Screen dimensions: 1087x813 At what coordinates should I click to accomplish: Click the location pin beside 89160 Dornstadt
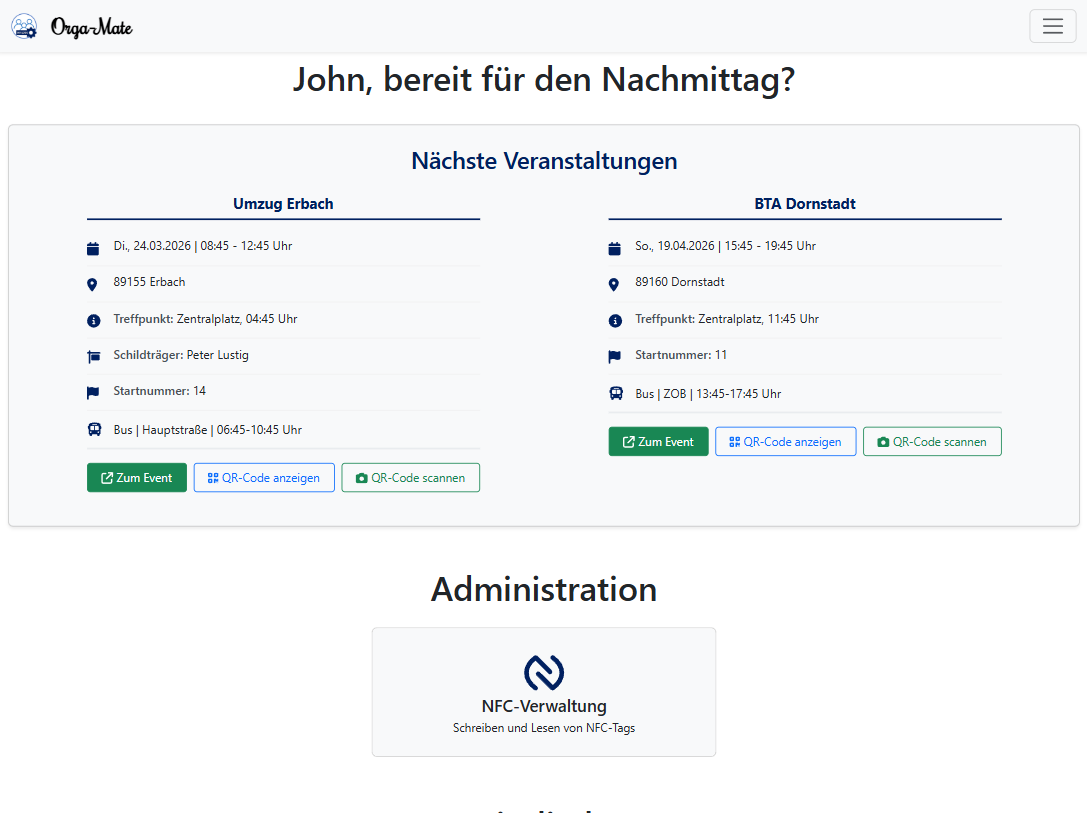click(615, 282)
